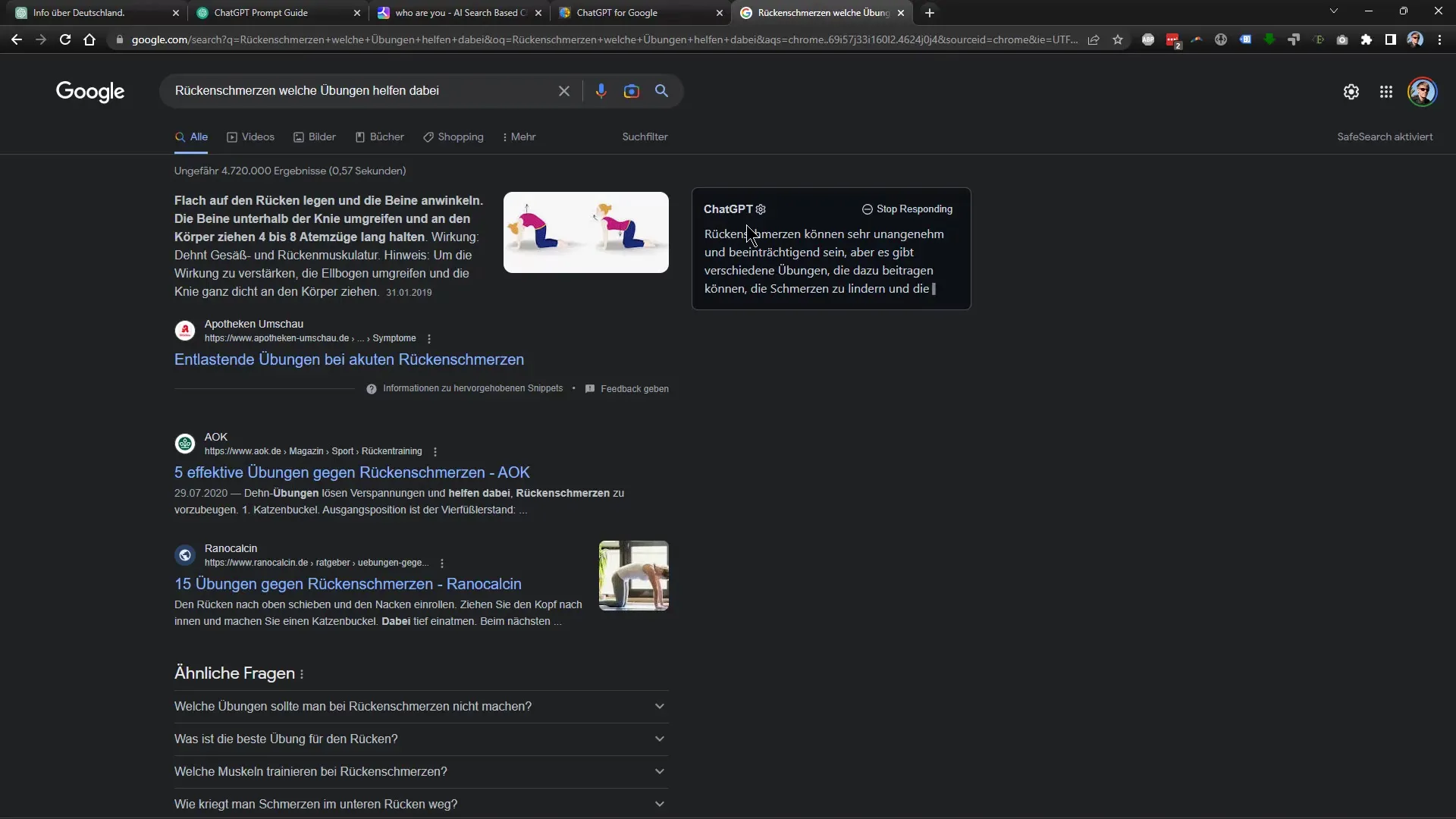Open the Google apps grid

click(x=1386, y=92)
